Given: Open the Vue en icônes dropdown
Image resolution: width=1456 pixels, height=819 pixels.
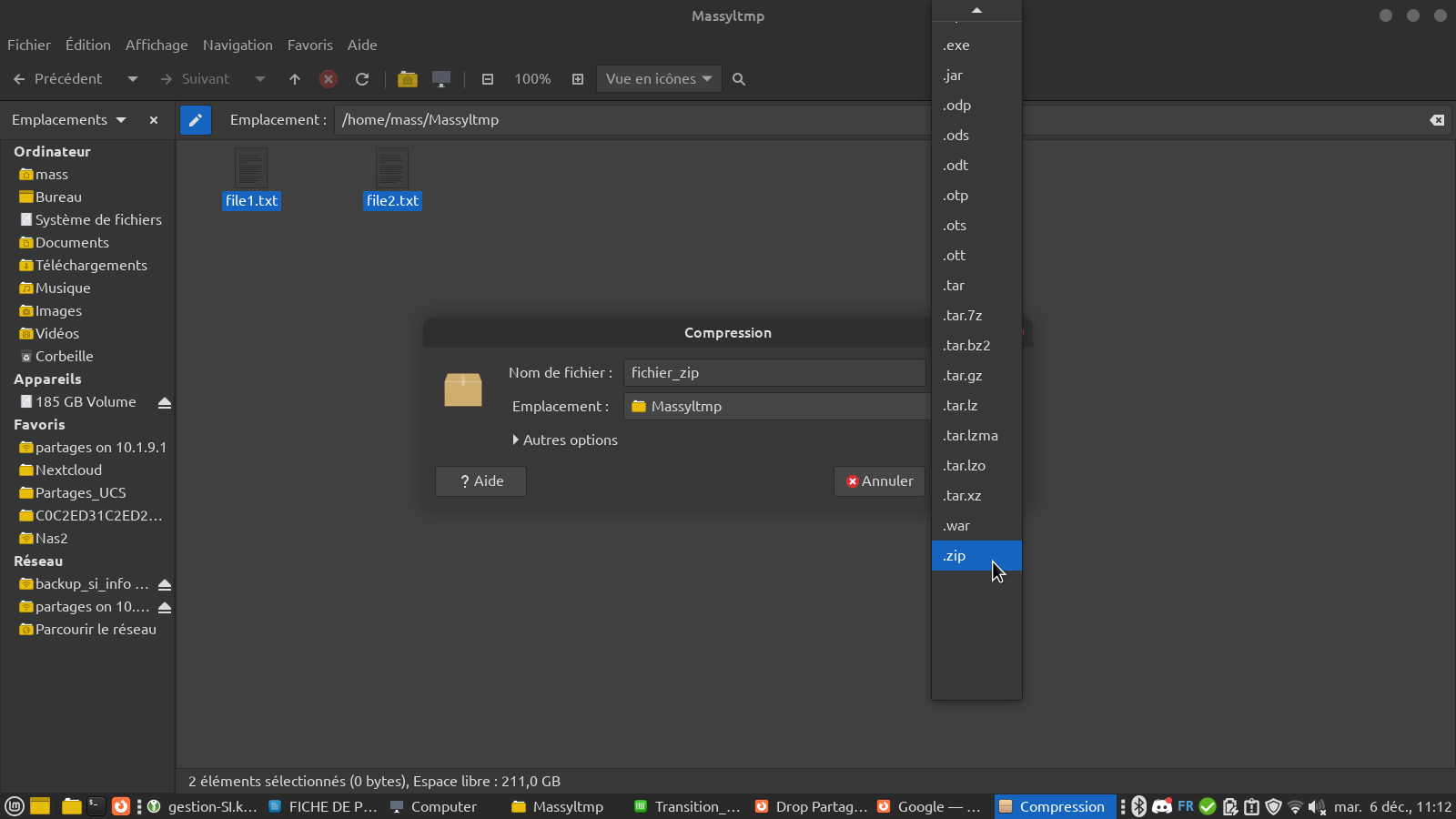Looking at the screenshot, I should (x=659, y=79).
